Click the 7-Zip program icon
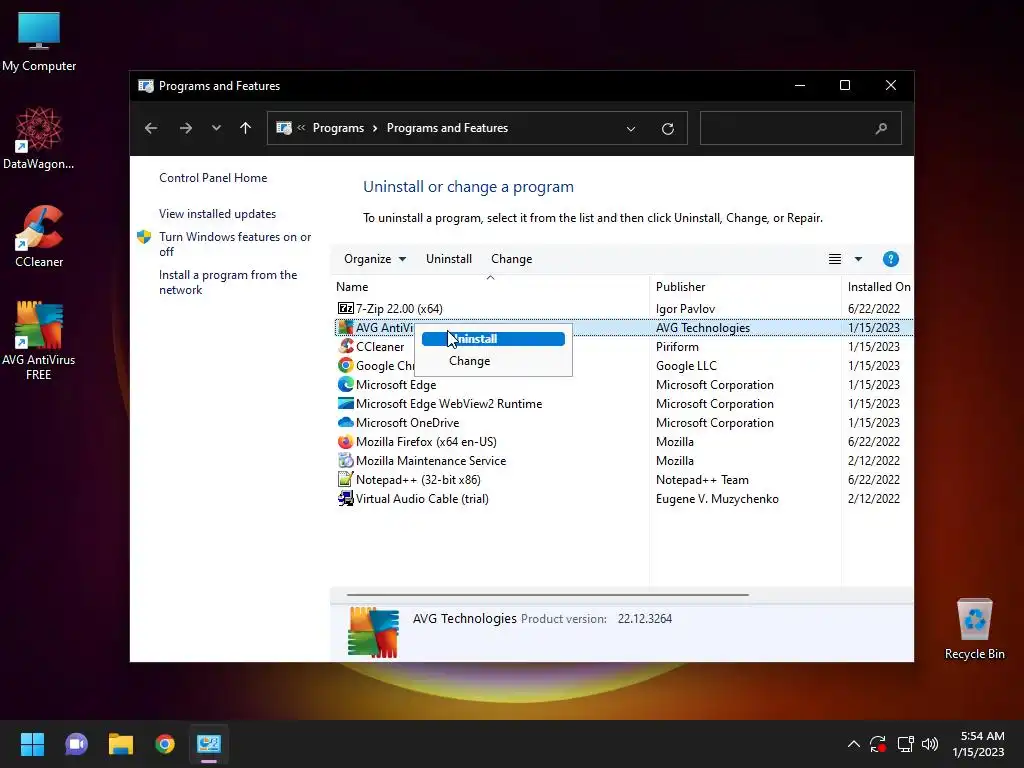 coord(345,308)
